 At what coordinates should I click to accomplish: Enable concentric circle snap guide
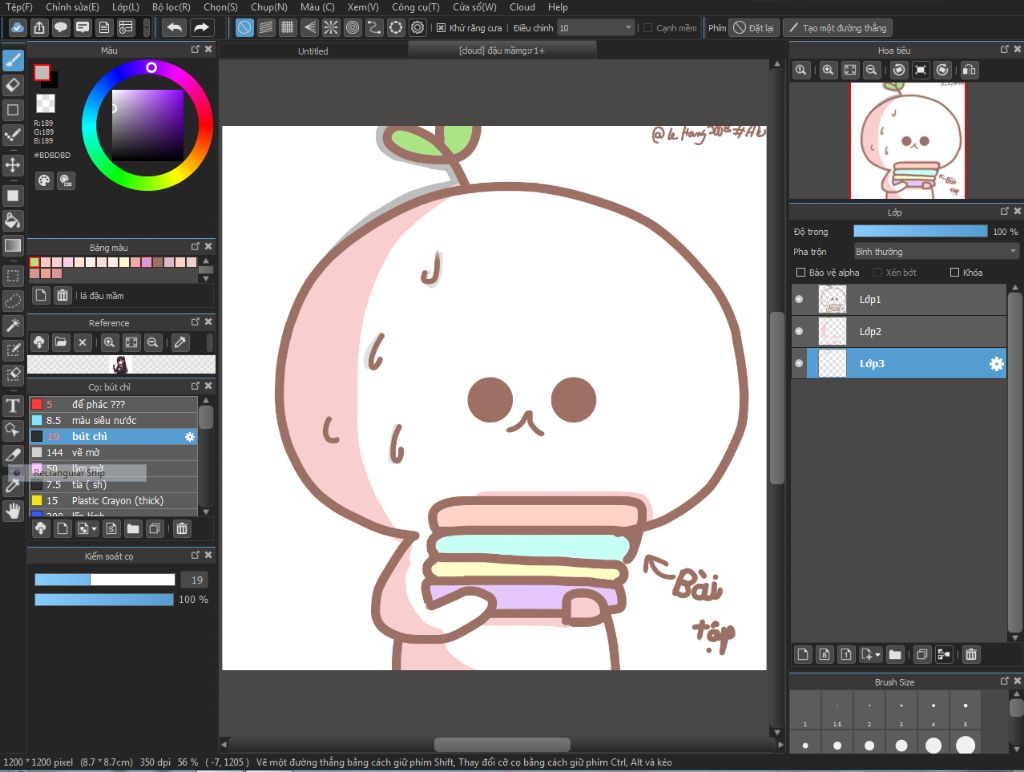(353, 27)
